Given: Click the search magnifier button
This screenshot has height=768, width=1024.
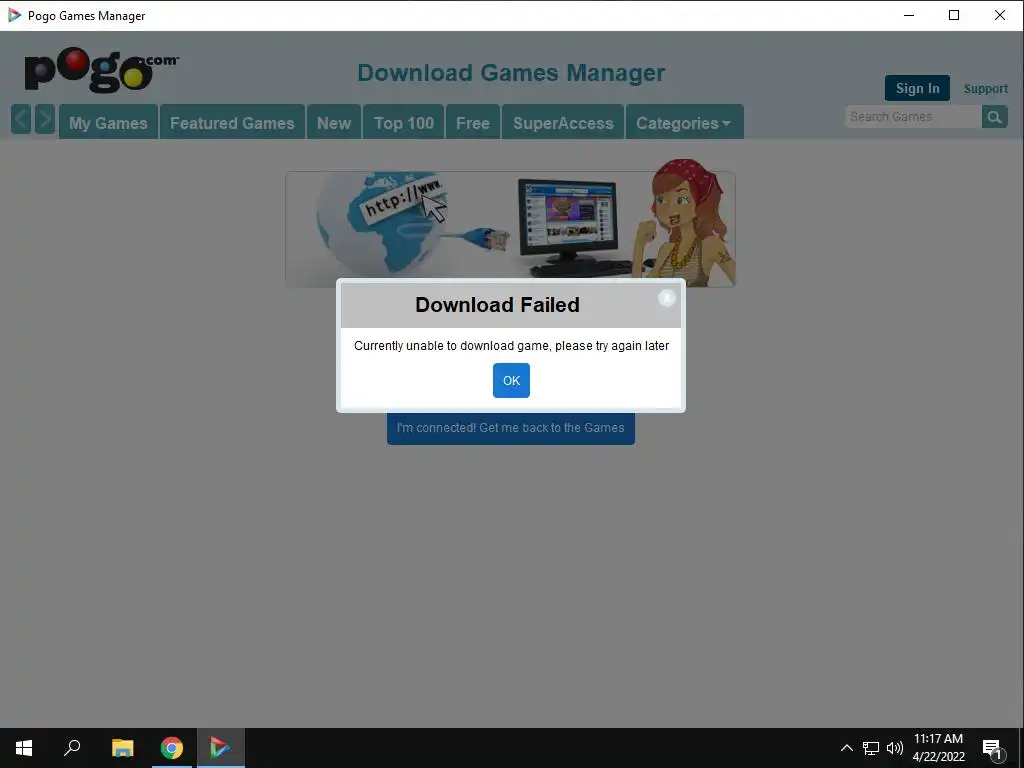Looking at the screenshot, I should pos(995,117).
